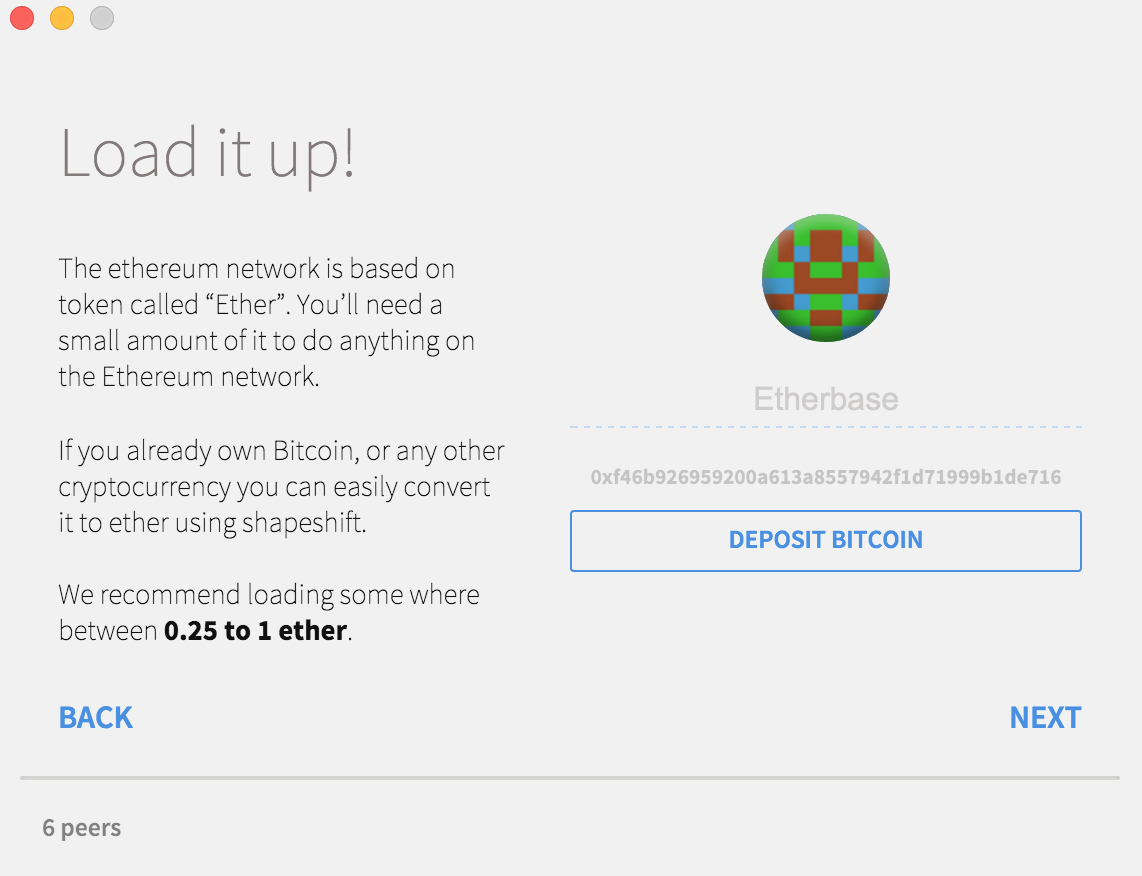The image size is (1142, 876).
Task: Select the Etherbase account name field
Action: 825,399
